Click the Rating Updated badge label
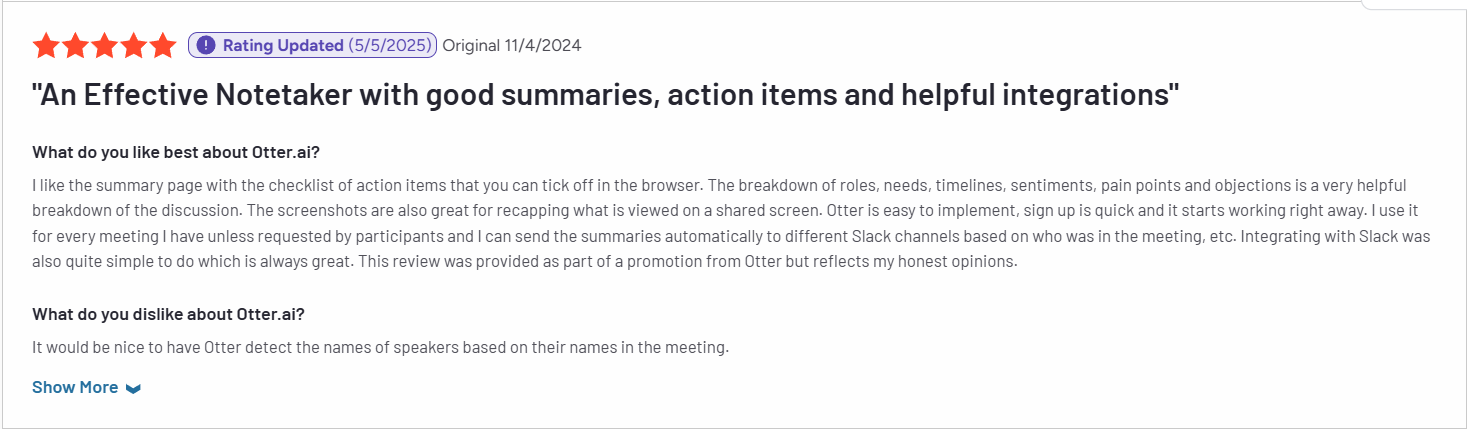This screenshot has width=1467, height=429. (x=284, y=45)
